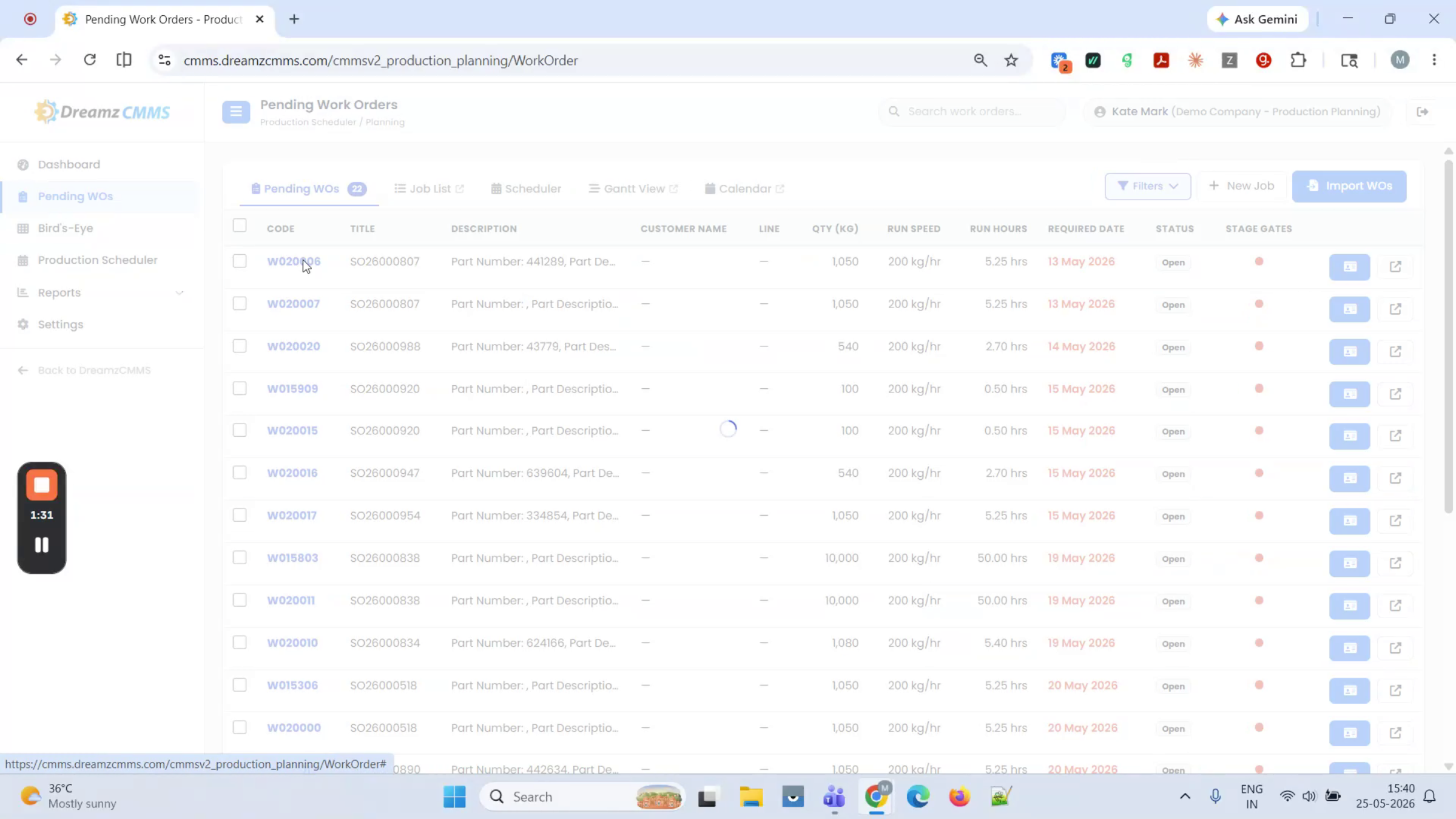Click the Import WOs button

(x=1349, y=186)
